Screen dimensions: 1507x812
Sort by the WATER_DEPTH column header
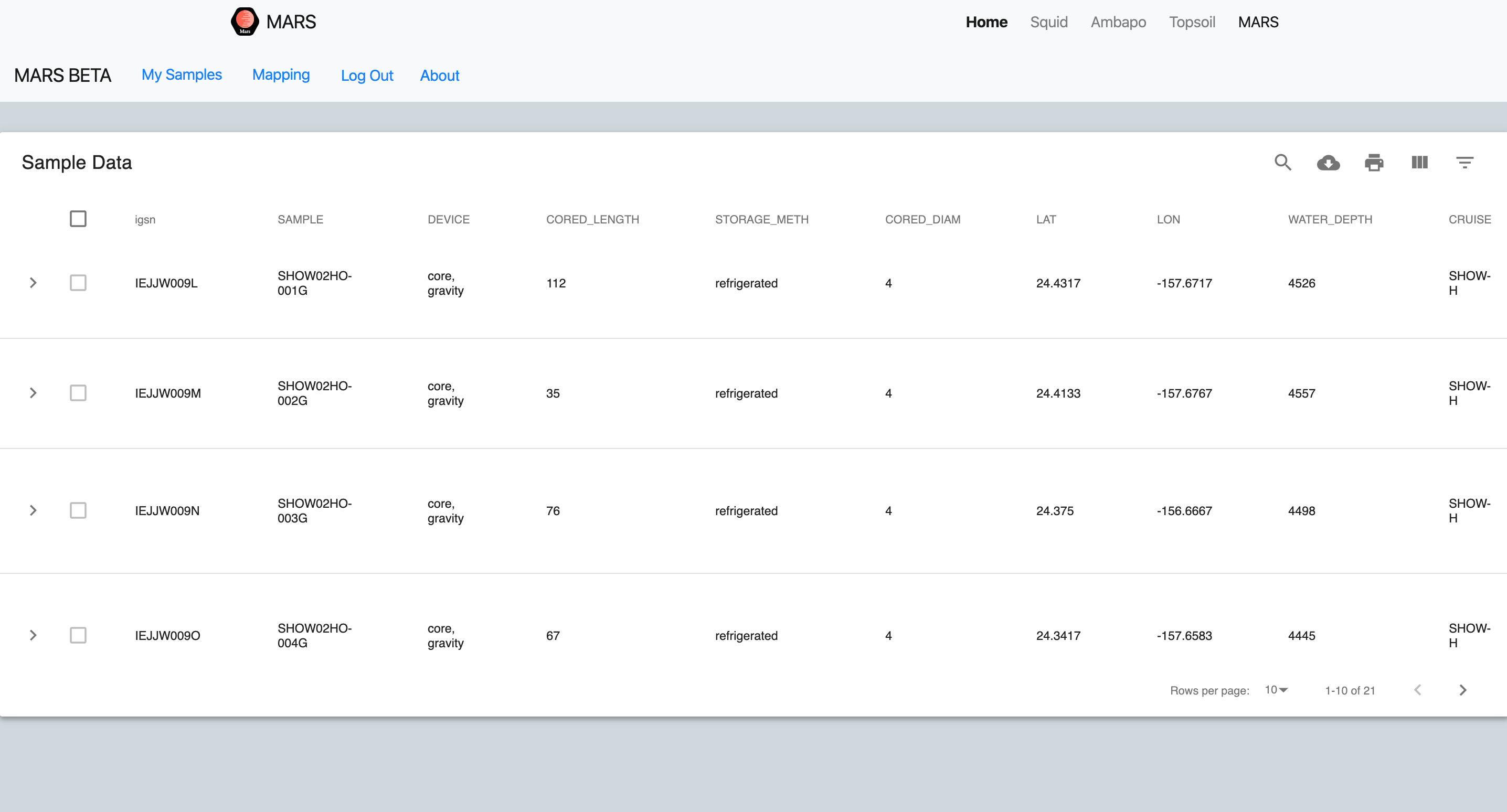(x=1330, y=219)
